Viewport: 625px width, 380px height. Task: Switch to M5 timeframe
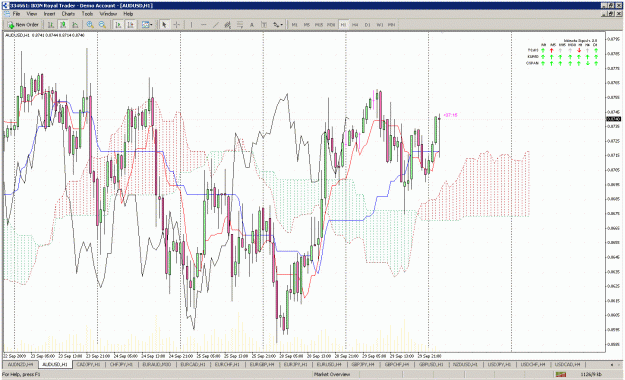(307, 25)
